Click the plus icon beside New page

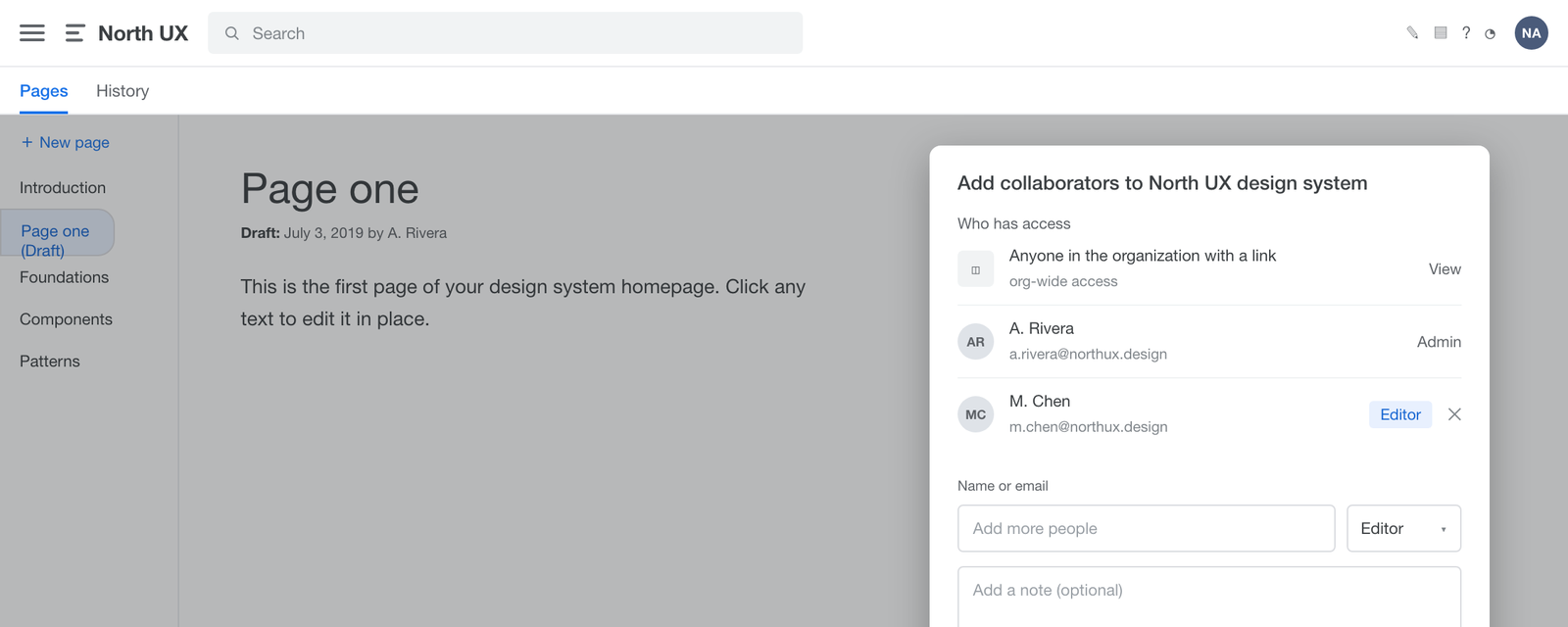point(26,142)
